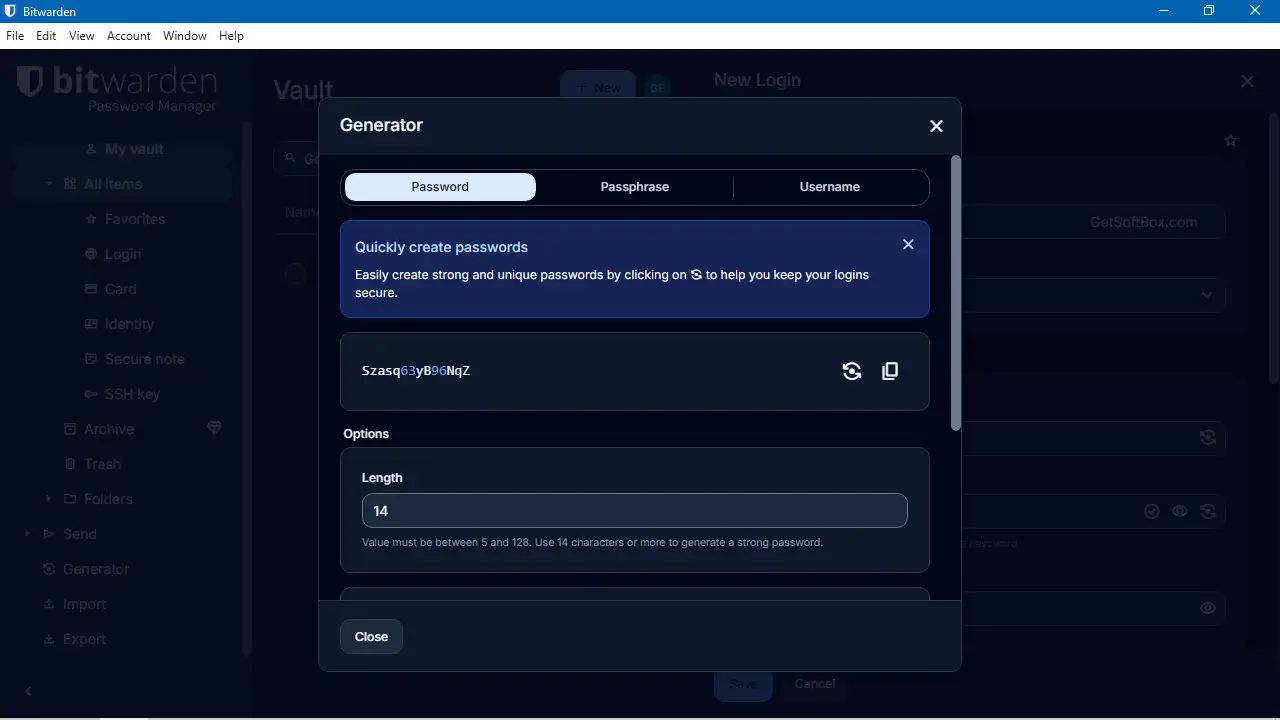The height and width of the screenshot is (720, 1280).
Task: Collapse the sidebar with the bottom chevron
Action: (28, 691)
